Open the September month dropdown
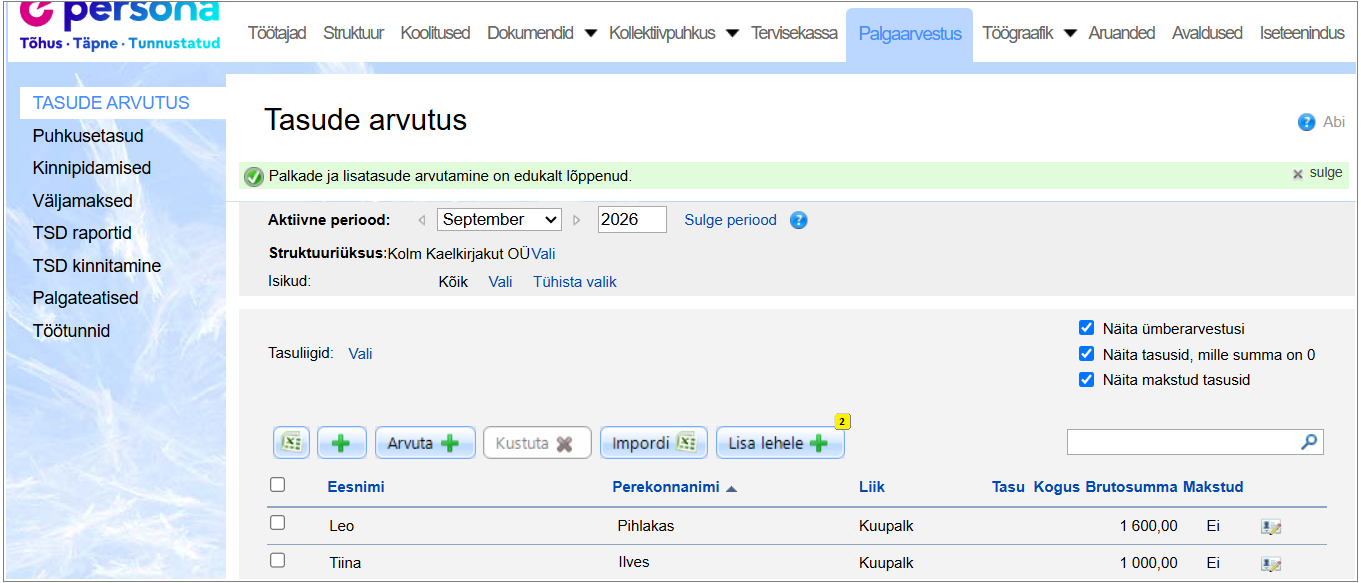 [499, 220]
